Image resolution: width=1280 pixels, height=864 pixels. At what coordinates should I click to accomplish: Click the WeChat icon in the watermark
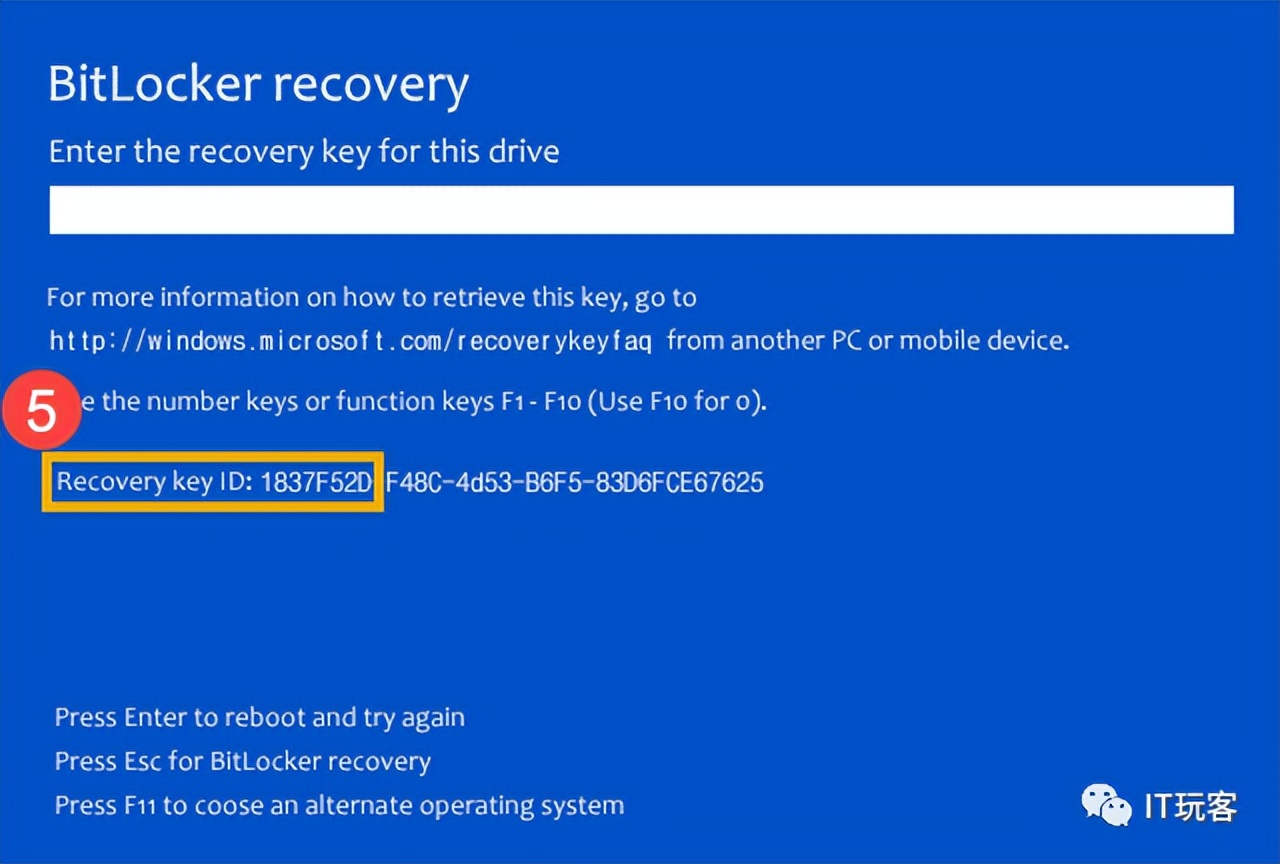click(1105, 804)
